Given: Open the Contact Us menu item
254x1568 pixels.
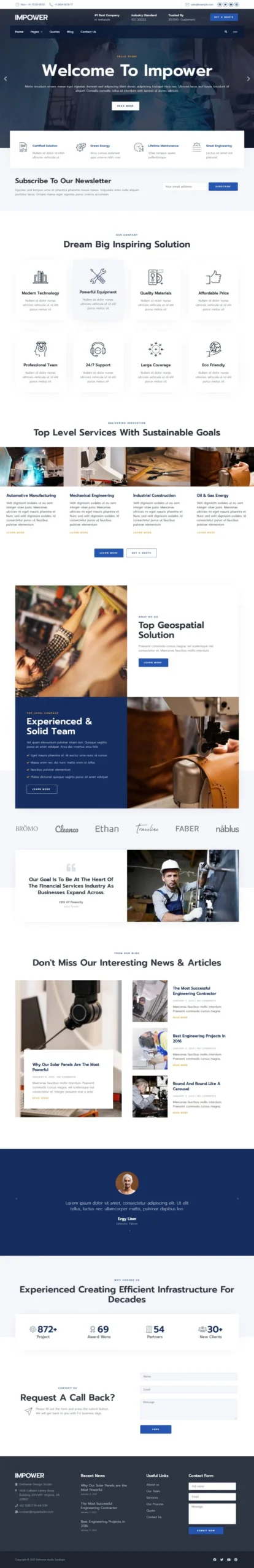Looking at the screenshot, I should [x=88, y=32].
